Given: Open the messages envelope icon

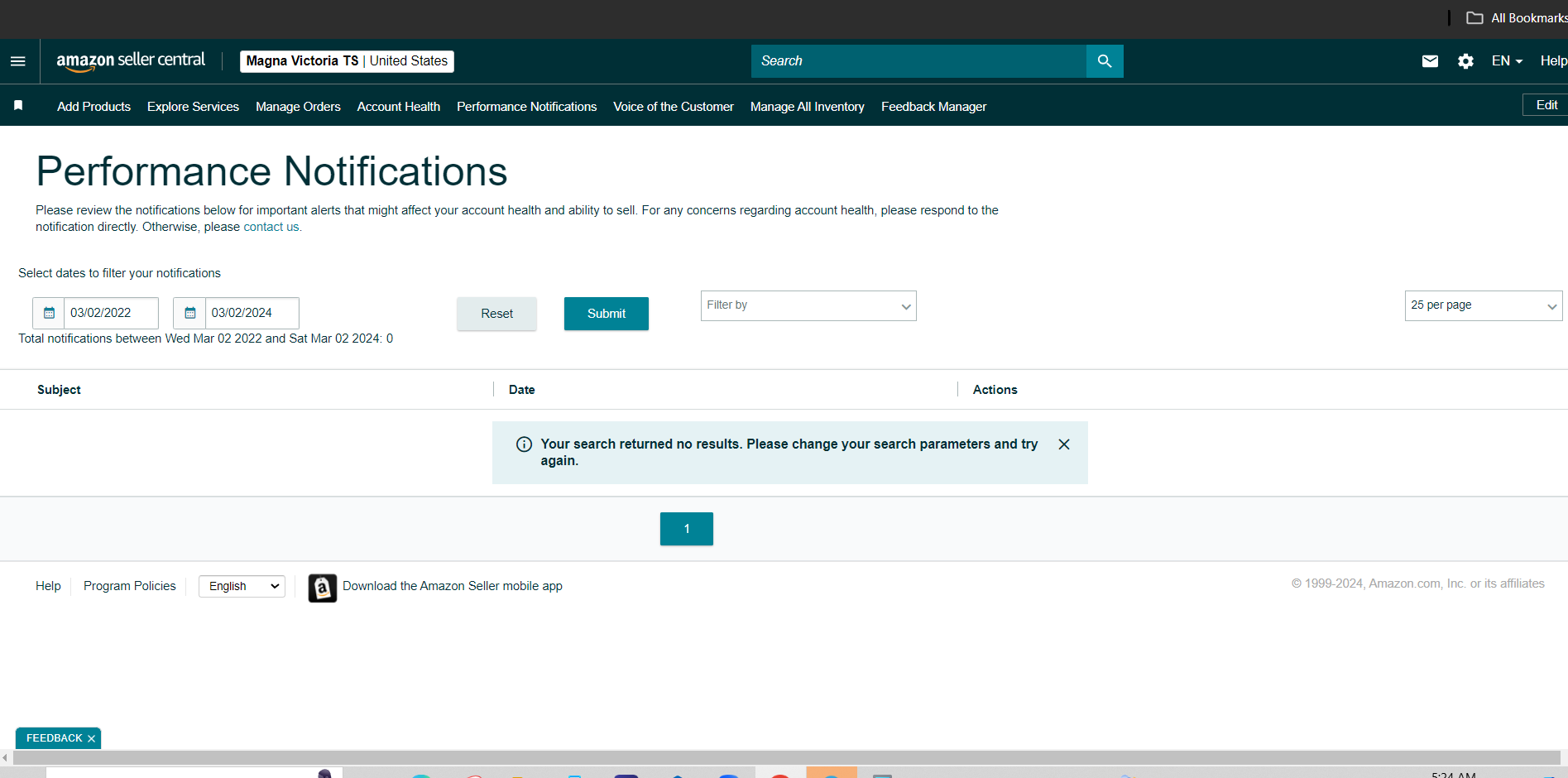Looking at the screenshot, I should pos(1430,61).
